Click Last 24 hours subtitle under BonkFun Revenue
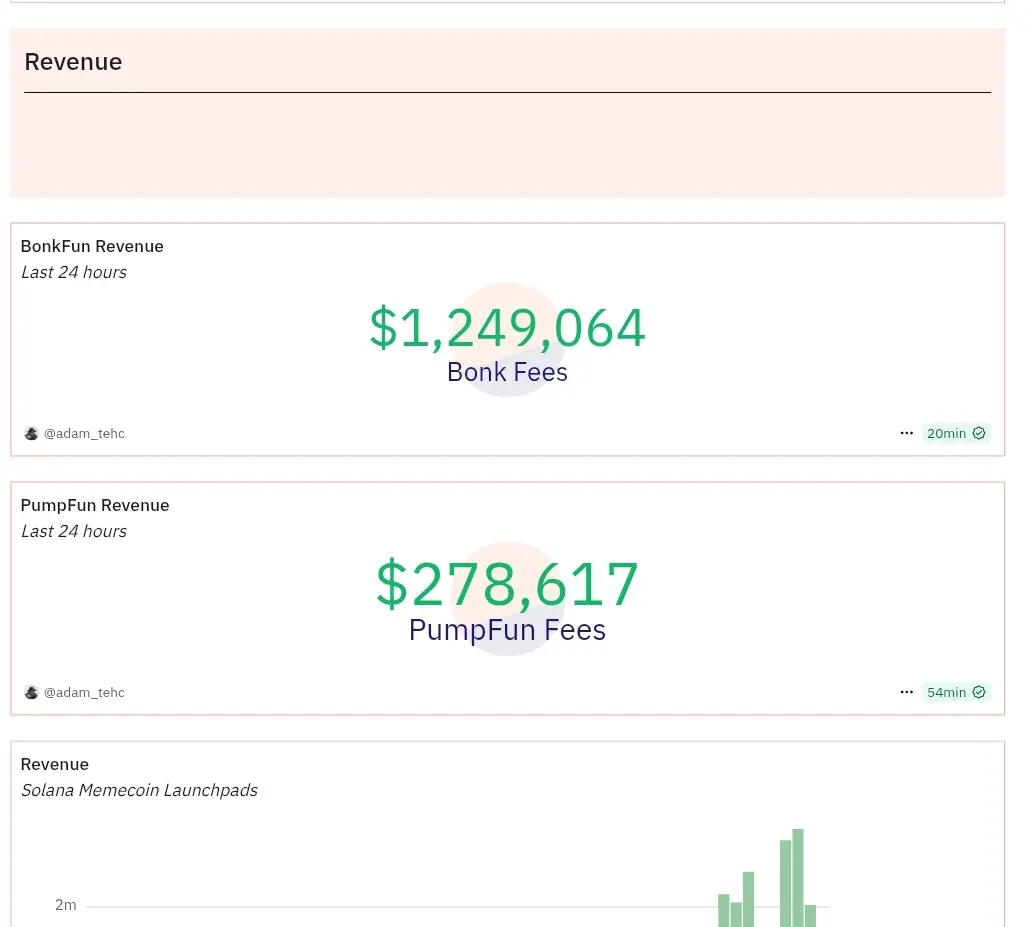The height and width of the screenshot is (927, 1027). (73, 272)
